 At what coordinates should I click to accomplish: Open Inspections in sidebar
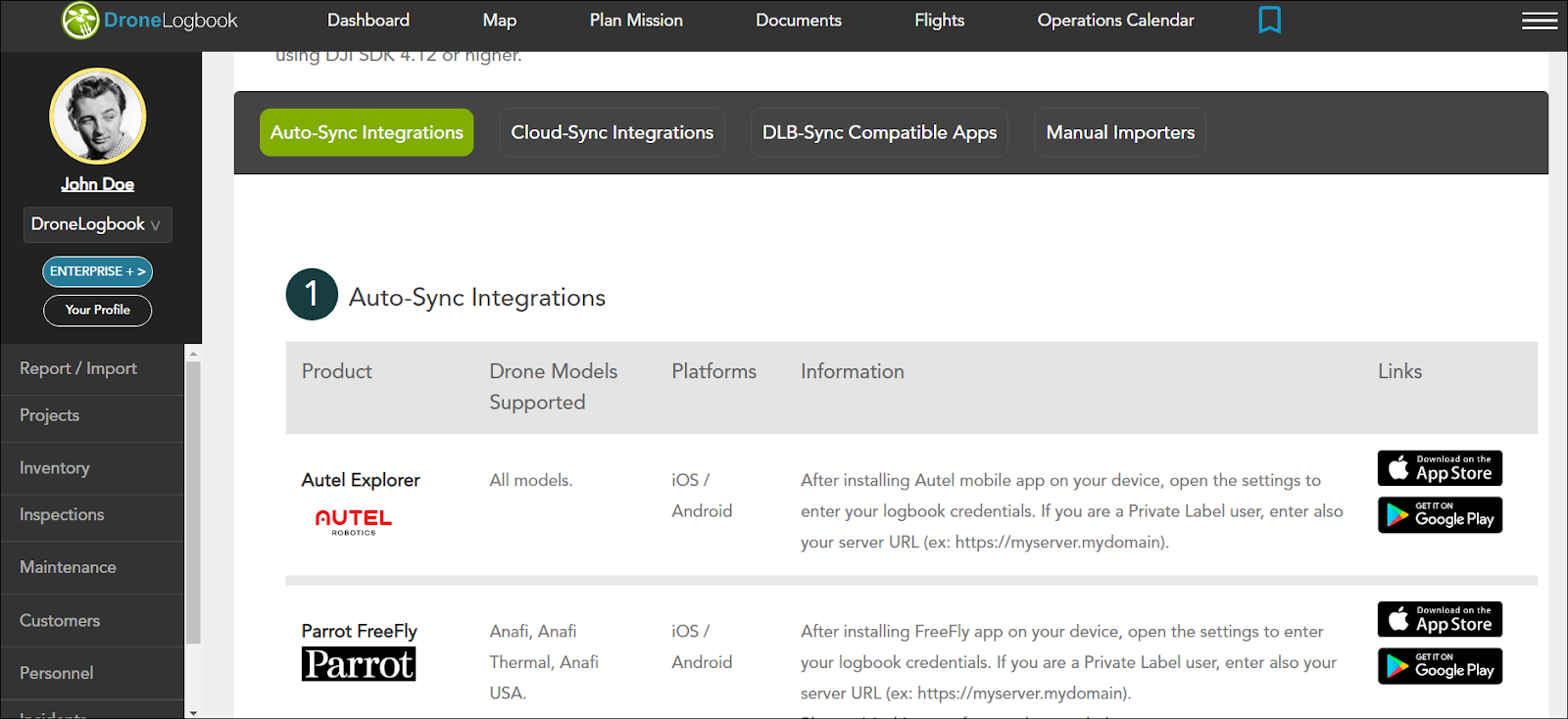point(92,515)
